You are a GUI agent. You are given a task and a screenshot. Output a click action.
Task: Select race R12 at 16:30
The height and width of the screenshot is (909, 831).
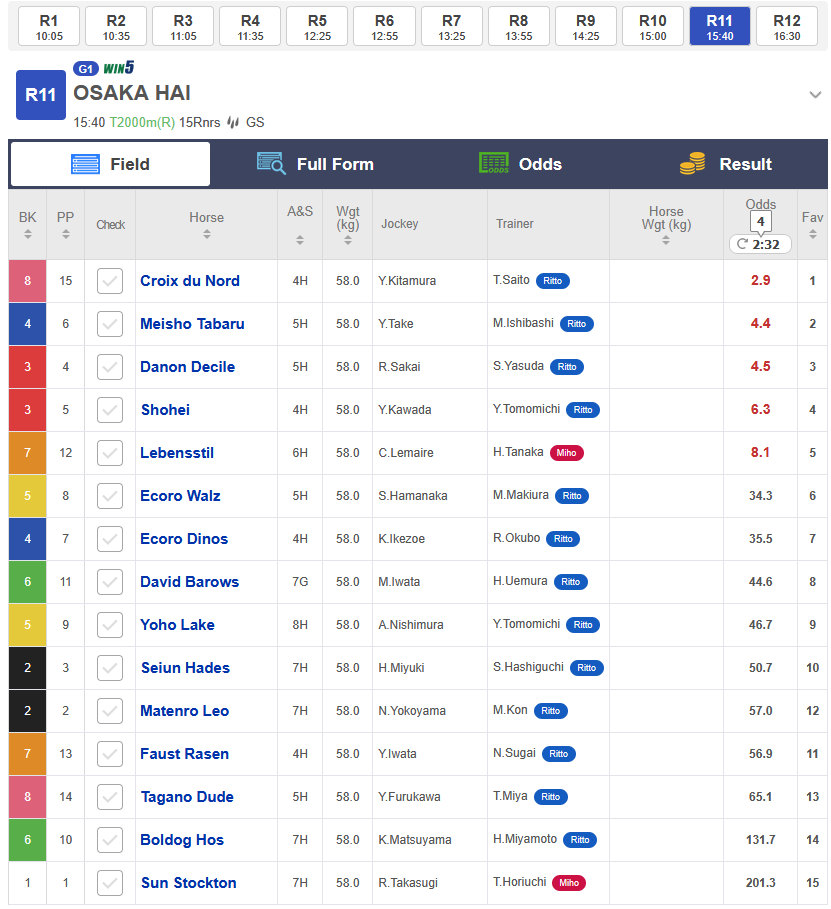[x=786, y=27]
